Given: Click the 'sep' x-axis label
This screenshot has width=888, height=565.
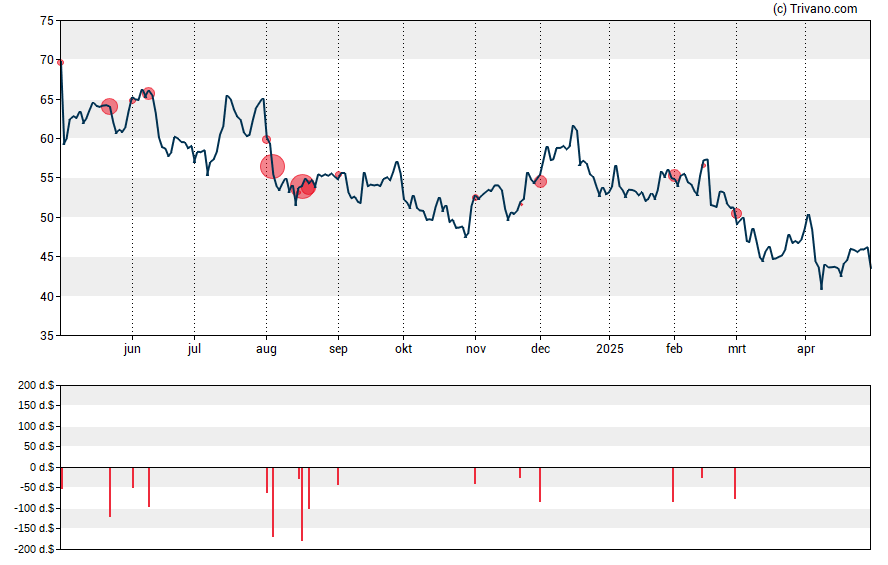Looking at the screenshot, I should (x=338, y=349).
